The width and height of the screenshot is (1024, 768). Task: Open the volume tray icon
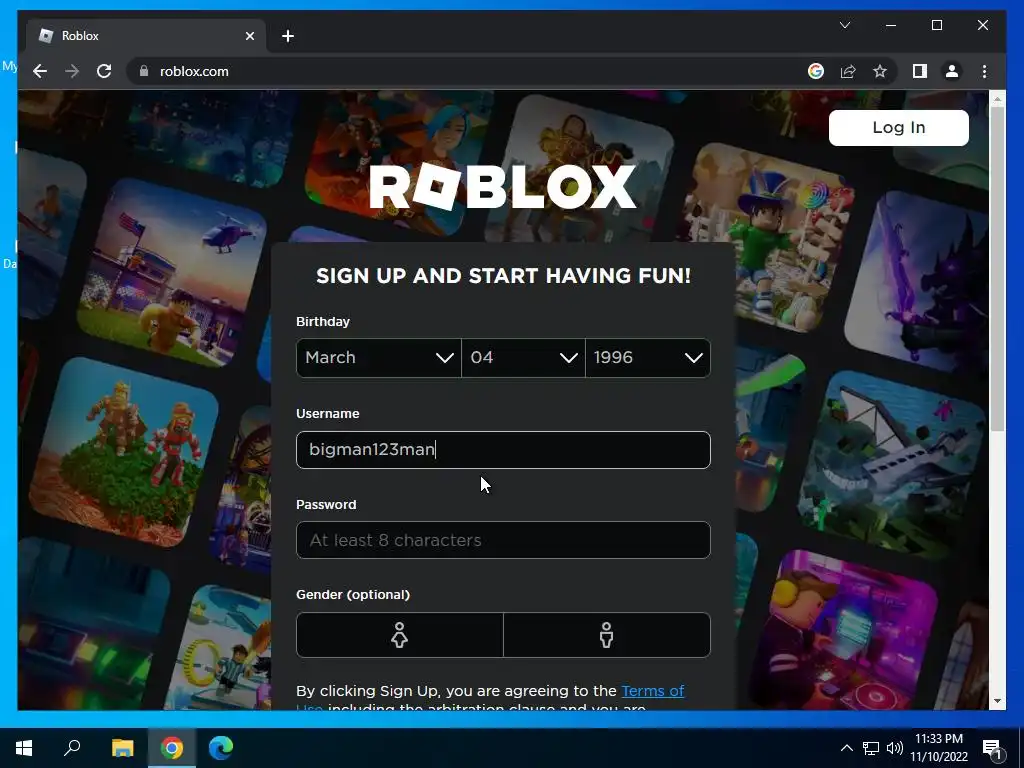895,748
